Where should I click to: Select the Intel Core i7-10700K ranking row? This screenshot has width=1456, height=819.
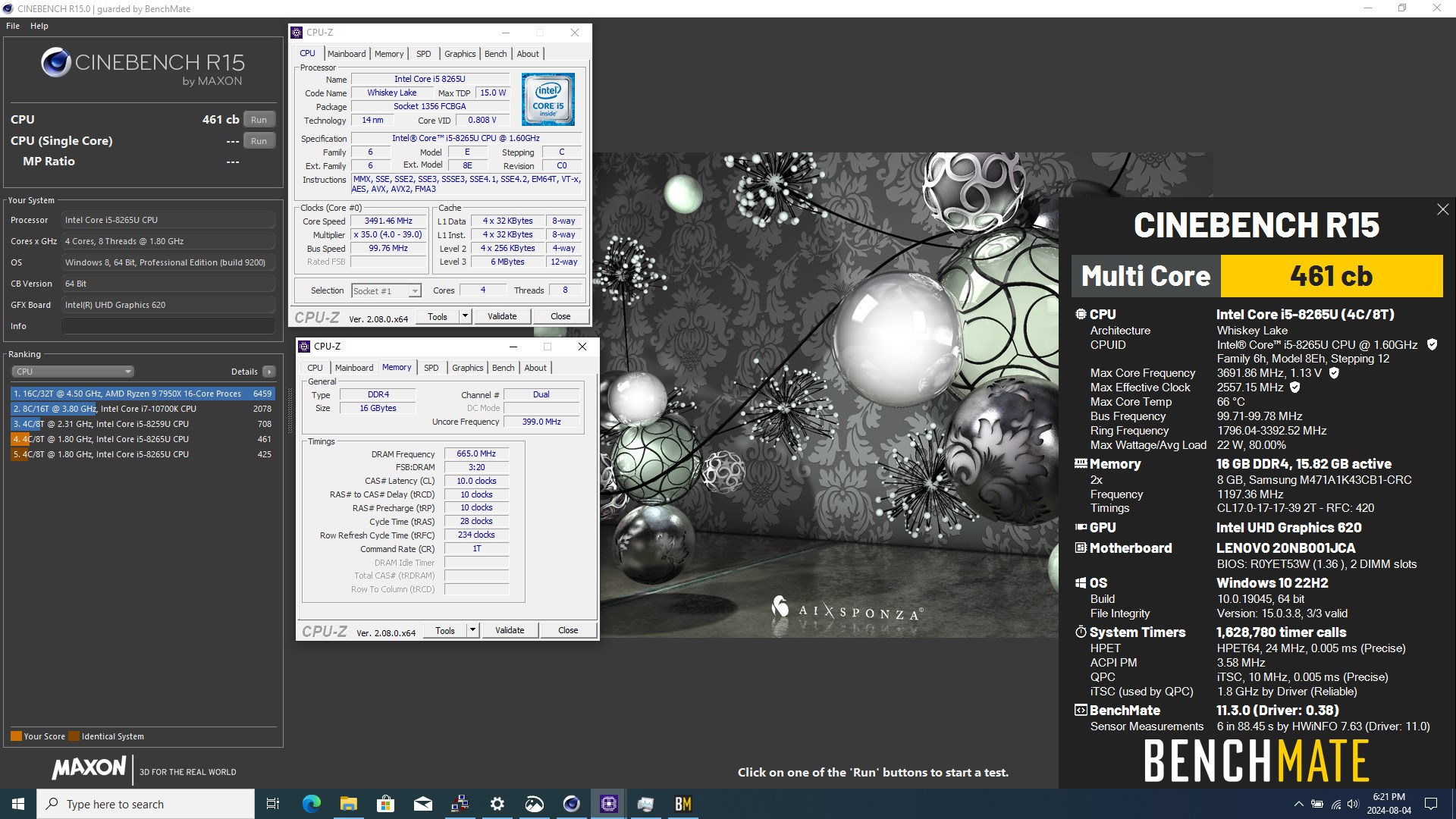(x=143, y=409)
